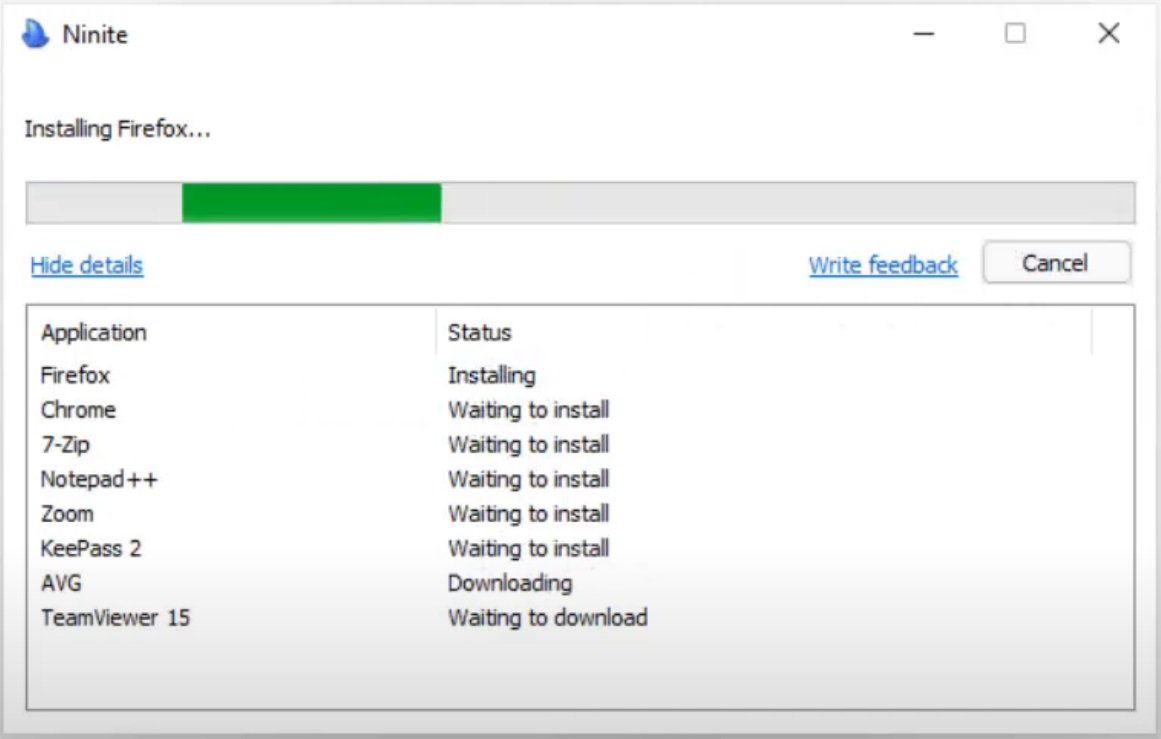This screenshot has width=1161, height=739.
Task: Click Zoom's Waiting to install status
Action: [x=529, y=514]
